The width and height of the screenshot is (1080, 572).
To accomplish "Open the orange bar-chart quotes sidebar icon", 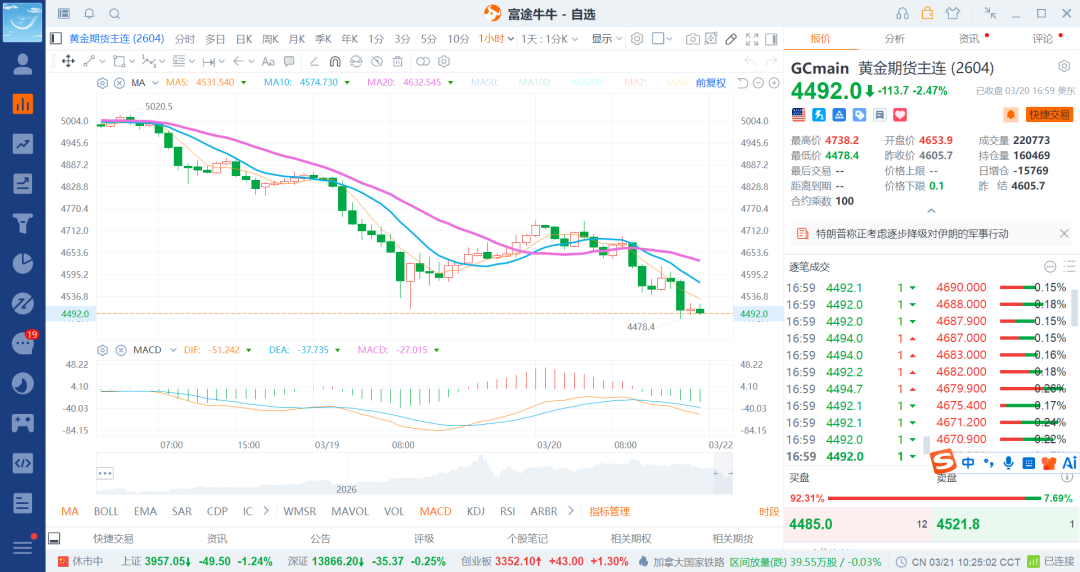I will tap(23, 104).
